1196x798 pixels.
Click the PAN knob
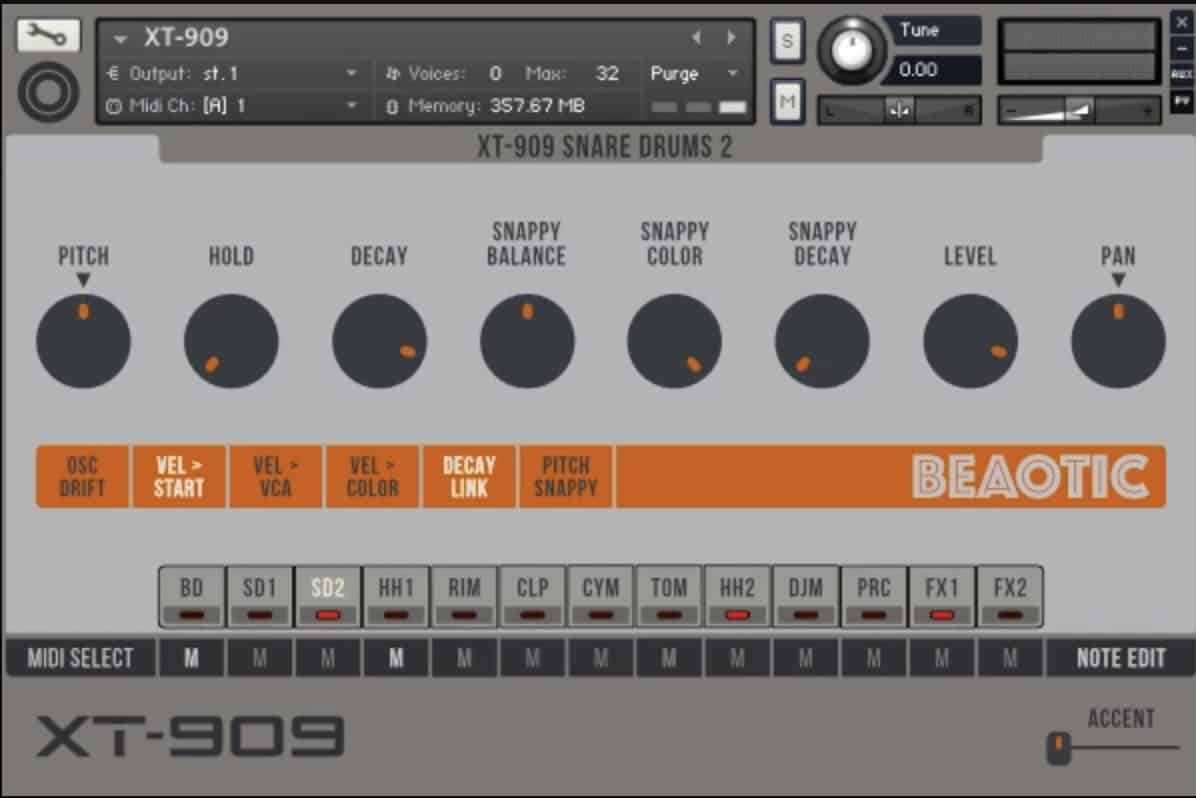click(x=1118, y=341)
